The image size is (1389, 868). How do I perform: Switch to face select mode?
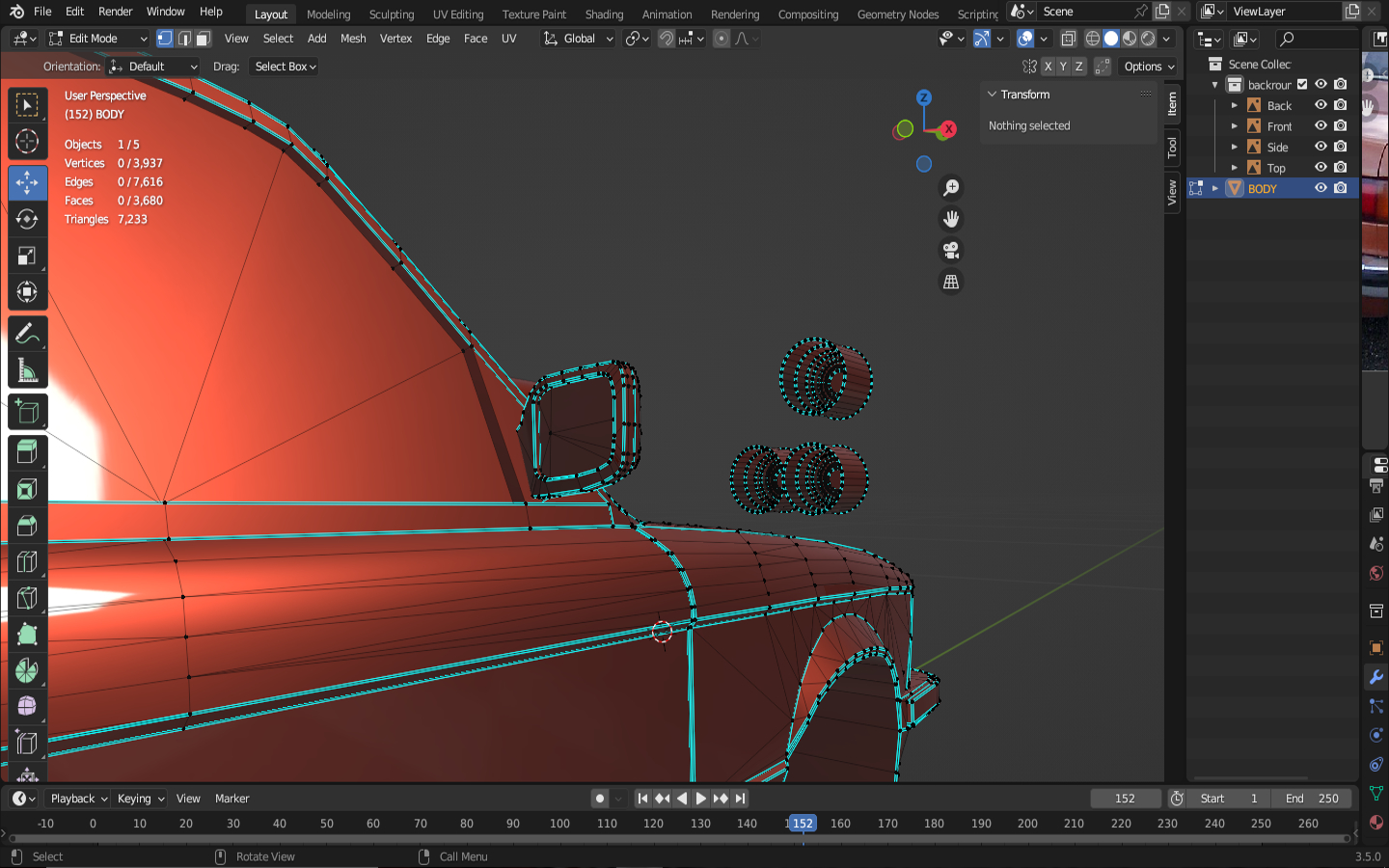tap(203, 39)
